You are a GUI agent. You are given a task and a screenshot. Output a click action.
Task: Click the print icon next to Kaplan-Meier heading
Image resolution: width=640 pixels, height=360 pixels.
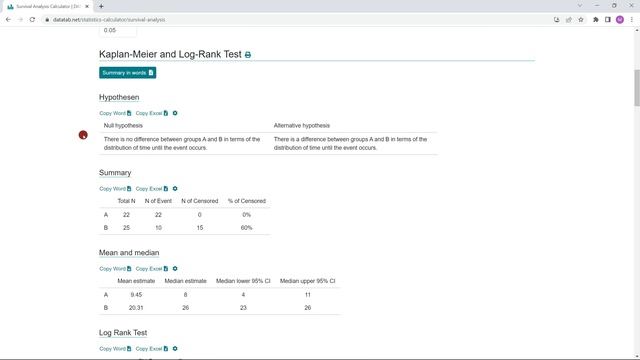tap(248, 55)
